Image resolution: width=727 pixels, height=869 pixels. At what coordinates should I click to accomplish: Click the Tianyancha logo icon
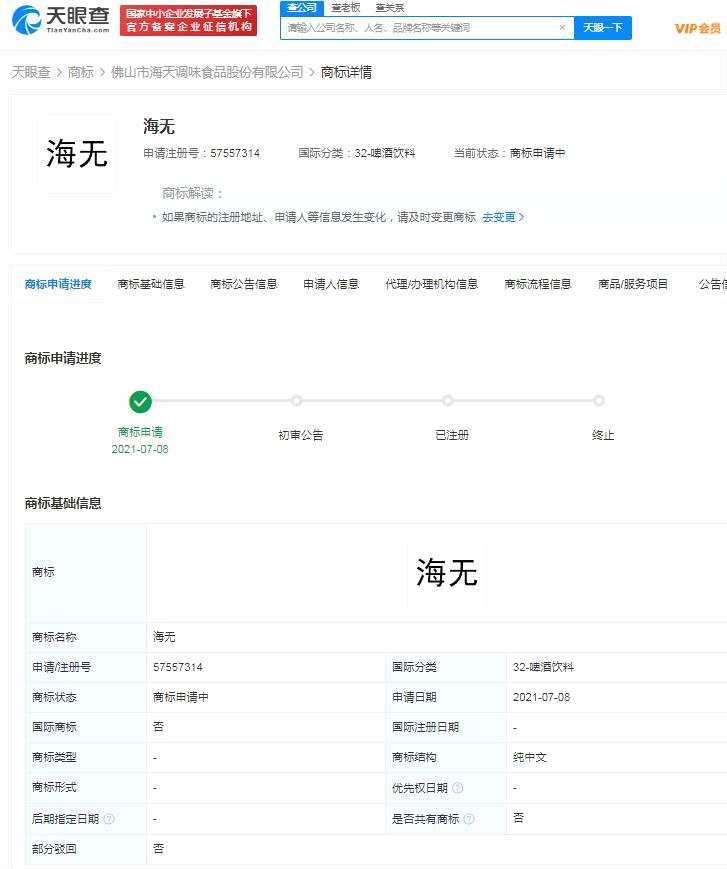(26, 20)
